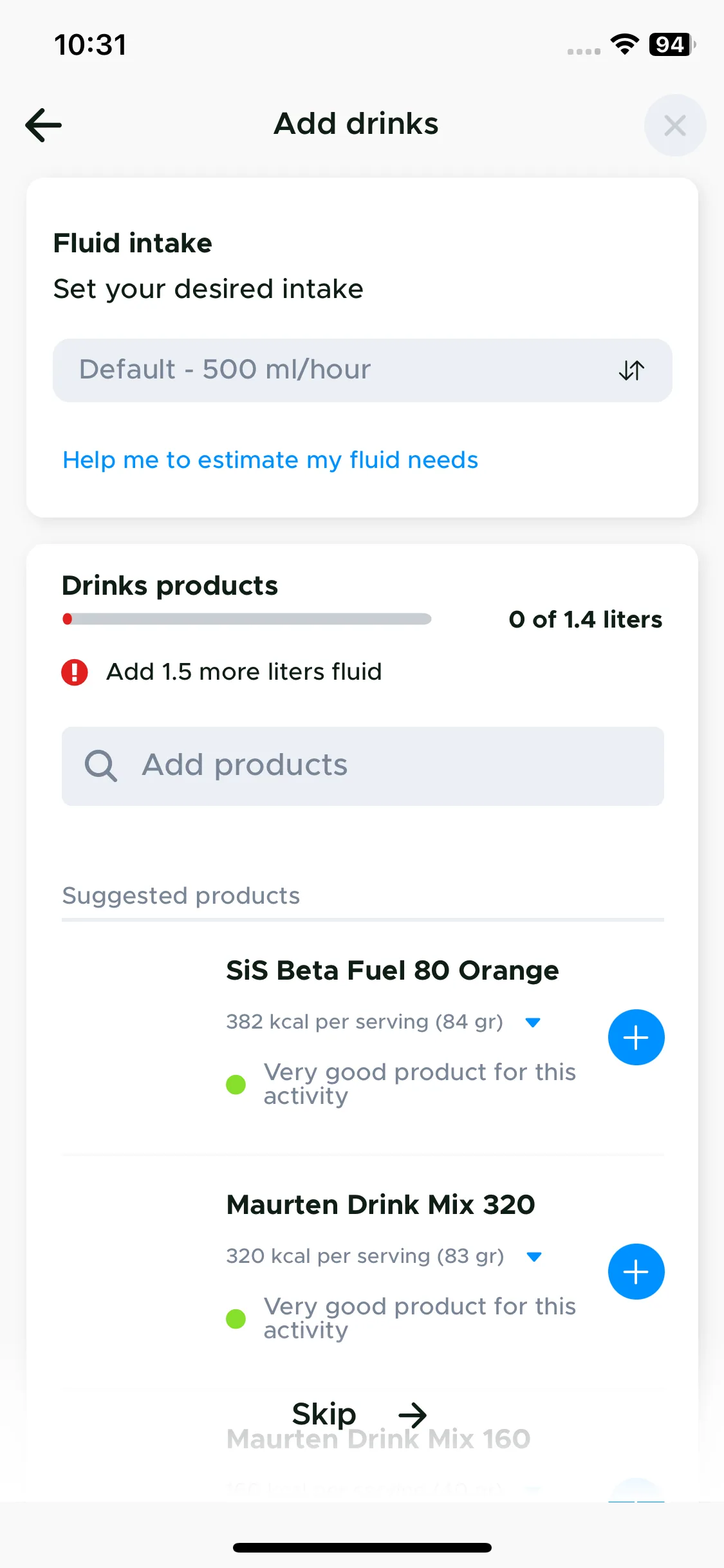Tap the Wi-Fi status icon
The width and height of the screenshot is (724, 1568).
[624, 44]
